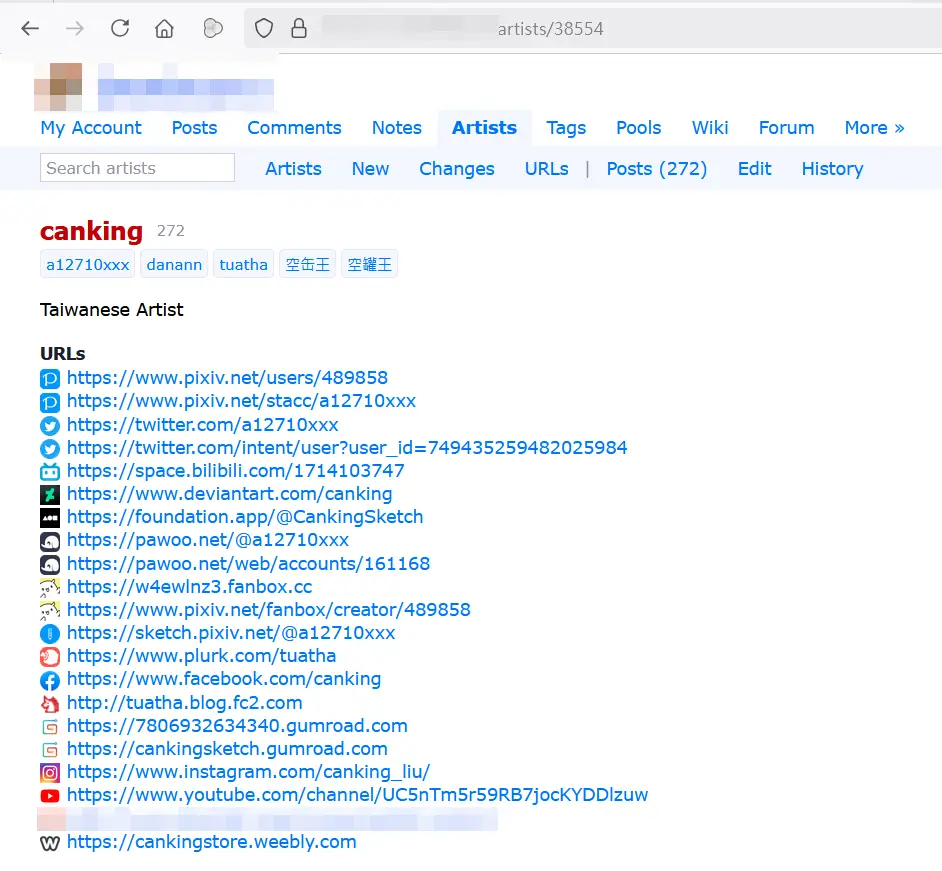
Task: Select the 空罐王 alias tag
Action: [x=369, y=264]
